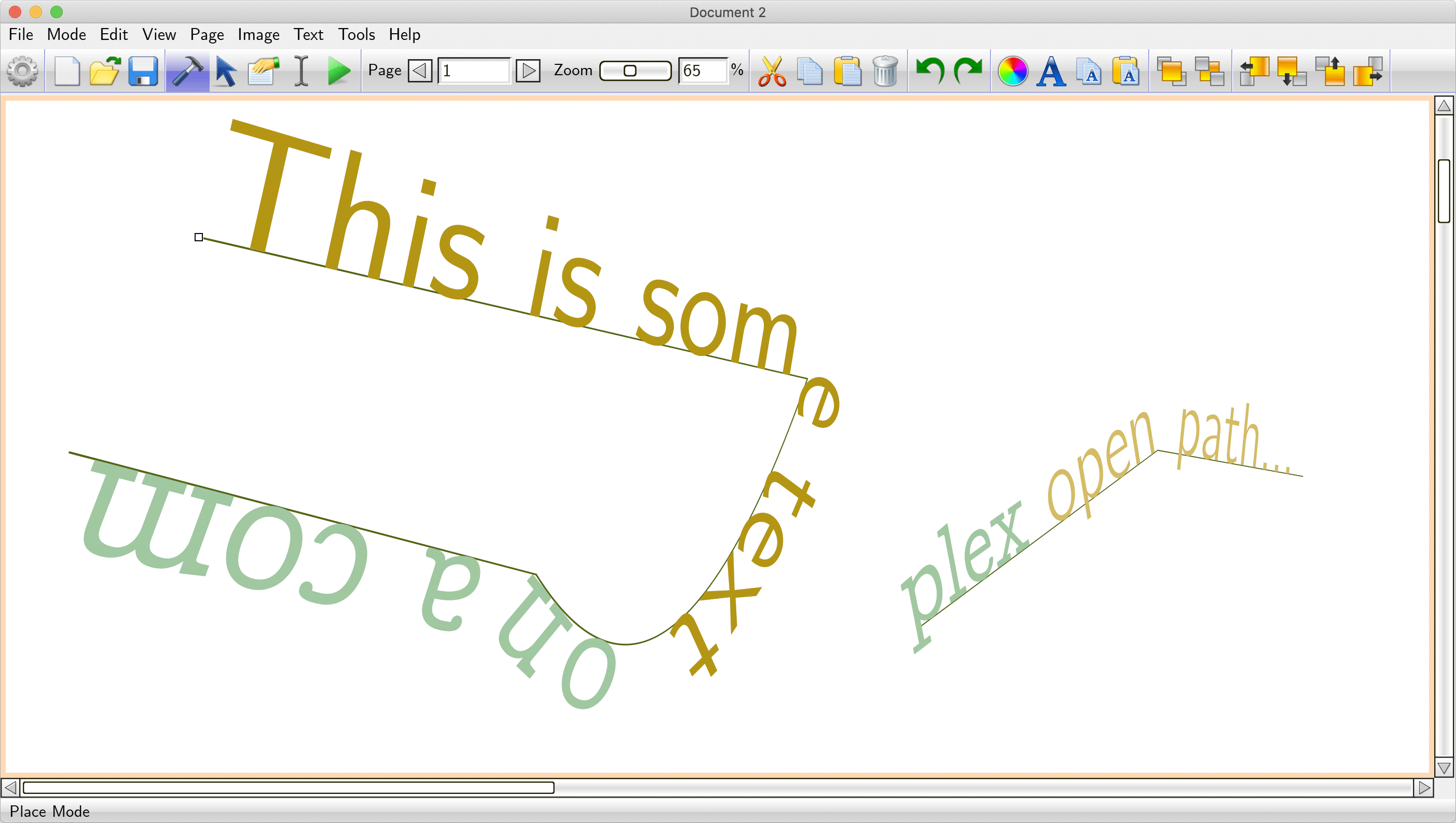Cut selection with scissors icon
The width and height of the screenshot is (1456, 823).
[772, 71]
